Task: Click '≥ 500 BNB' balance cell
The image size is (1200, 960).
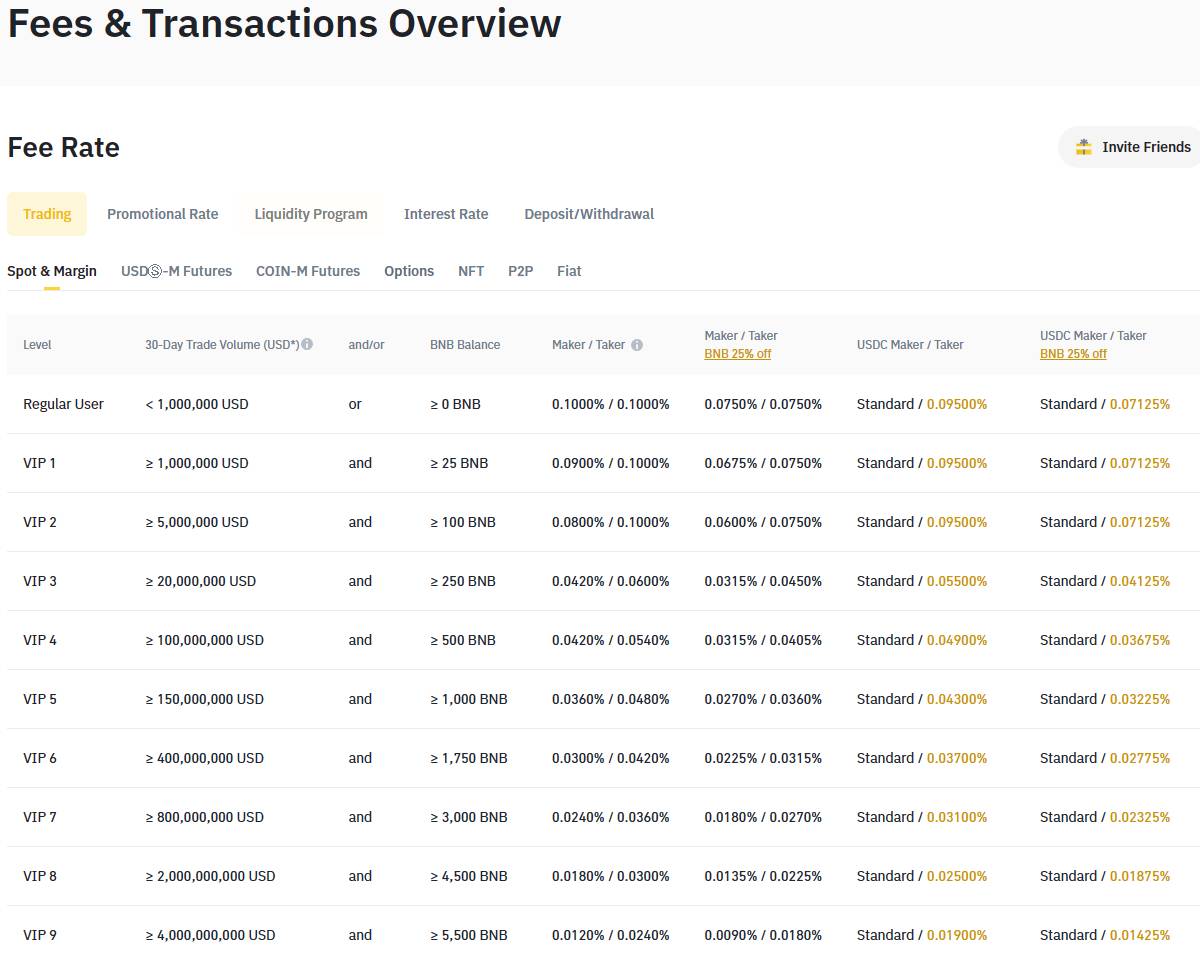Action: [463, 640]
